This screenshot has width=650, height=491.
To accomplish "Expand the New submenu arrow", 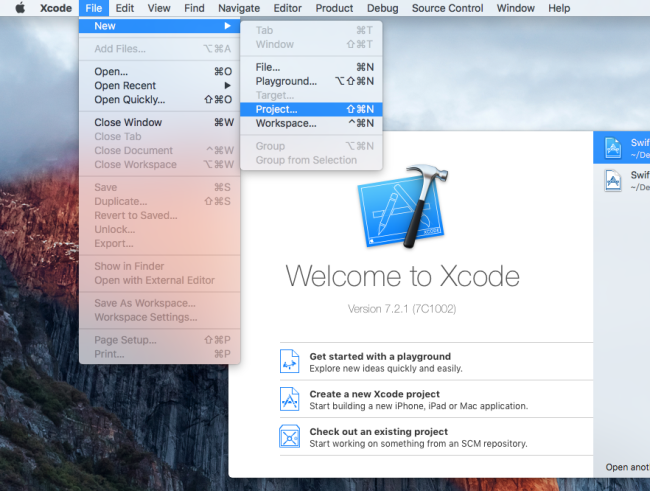I will [228, 26].
